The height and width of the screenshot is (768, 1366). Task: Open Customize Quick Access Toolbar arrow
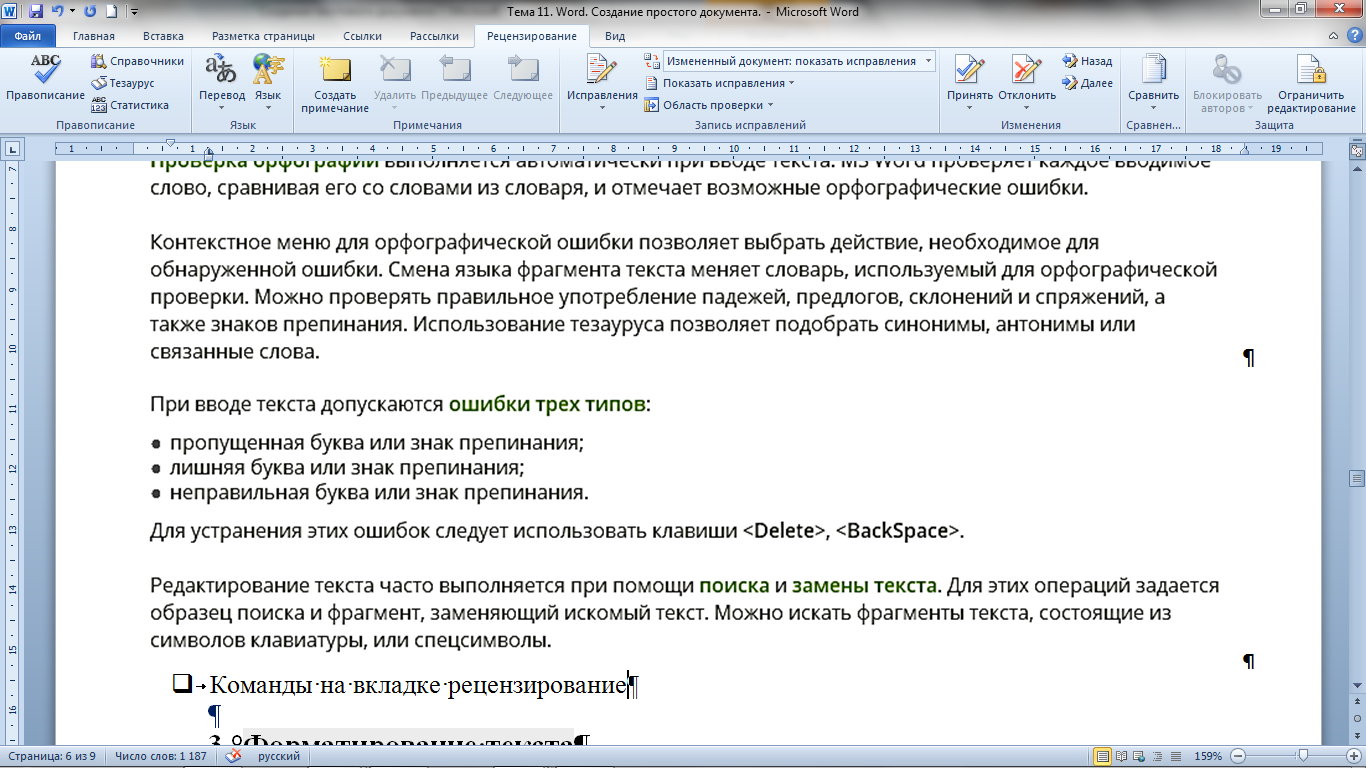[135, 13]
